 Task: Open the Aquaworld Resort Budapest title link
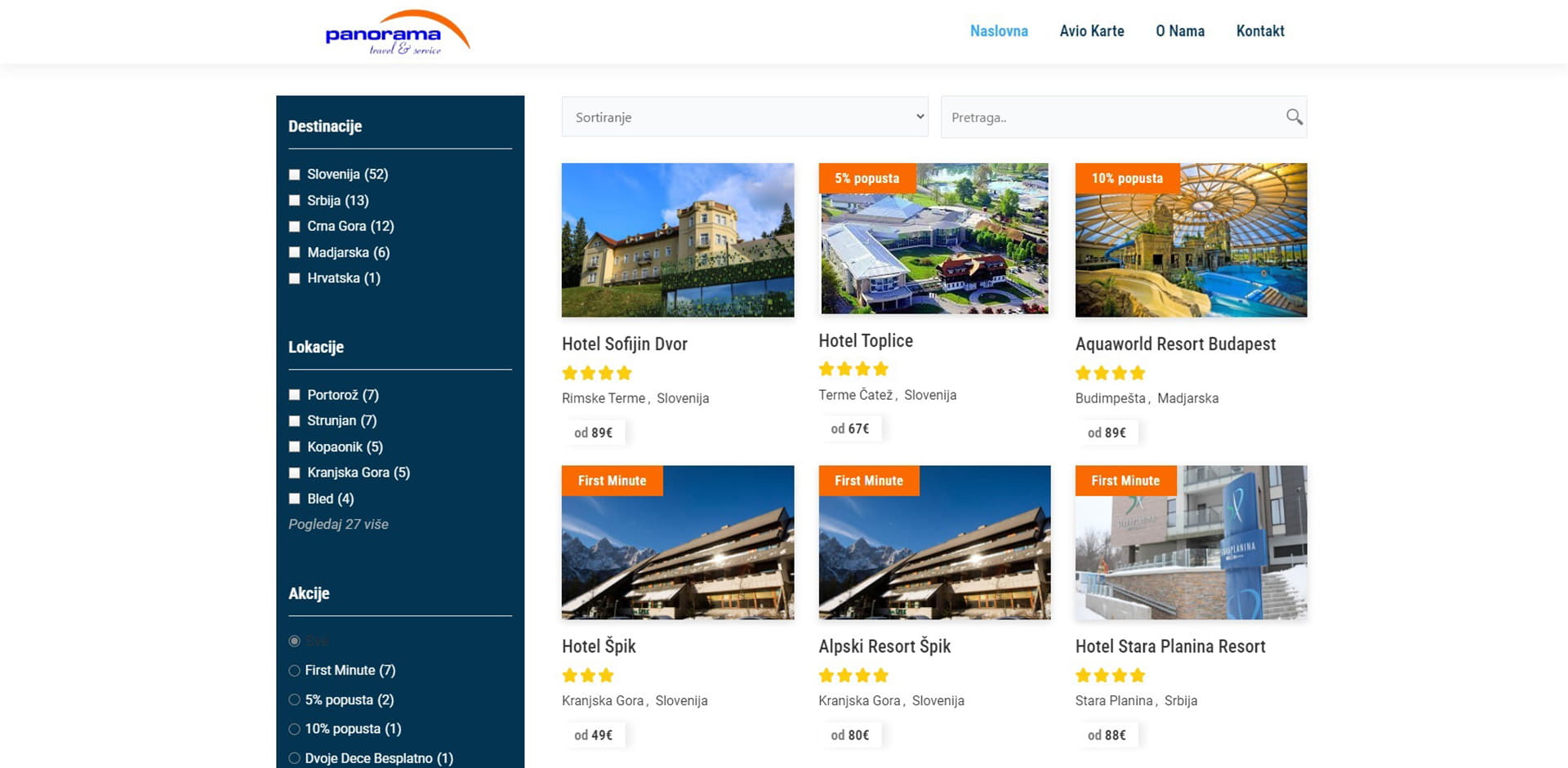(1174, 344)
